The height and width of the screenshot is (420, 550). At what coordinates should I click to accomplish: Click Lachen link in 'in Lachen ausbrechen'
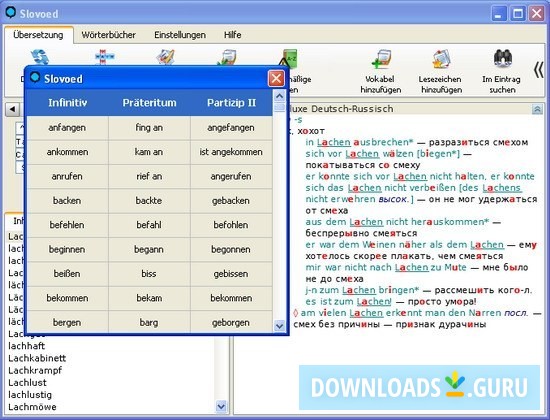(334, 142)
